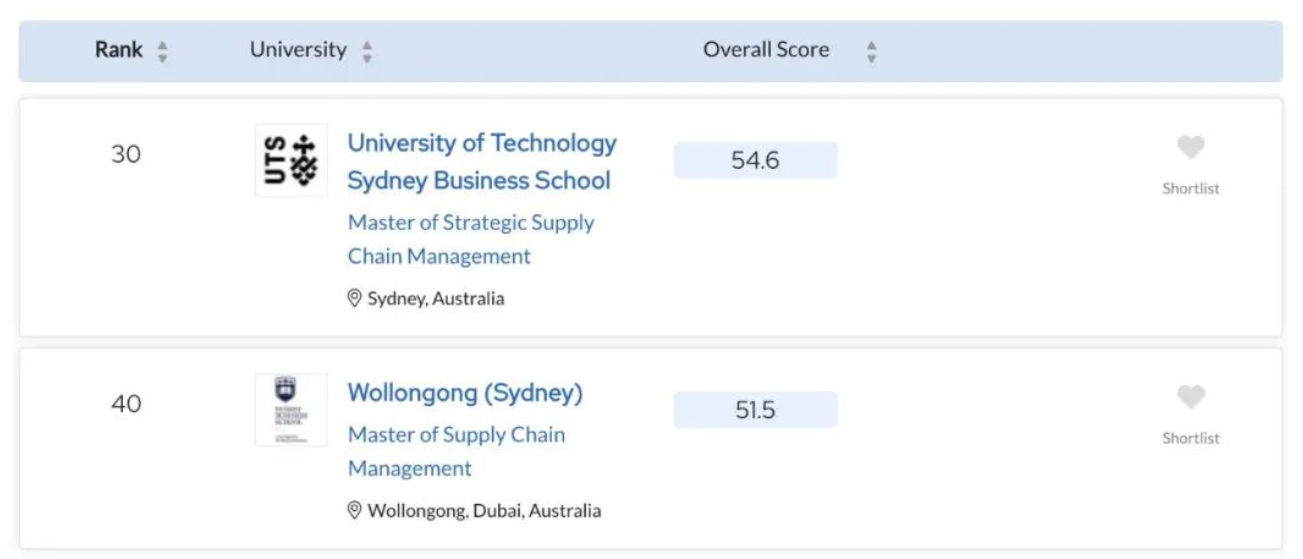Click the Overall Score column header
Screen dimensions: 1303x559
point(766,50)
